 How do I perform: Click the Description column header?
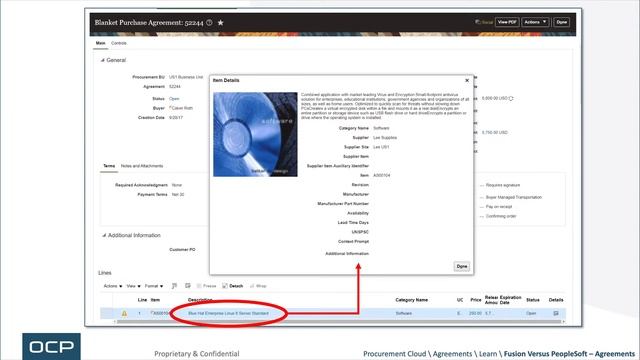point(200,300)
